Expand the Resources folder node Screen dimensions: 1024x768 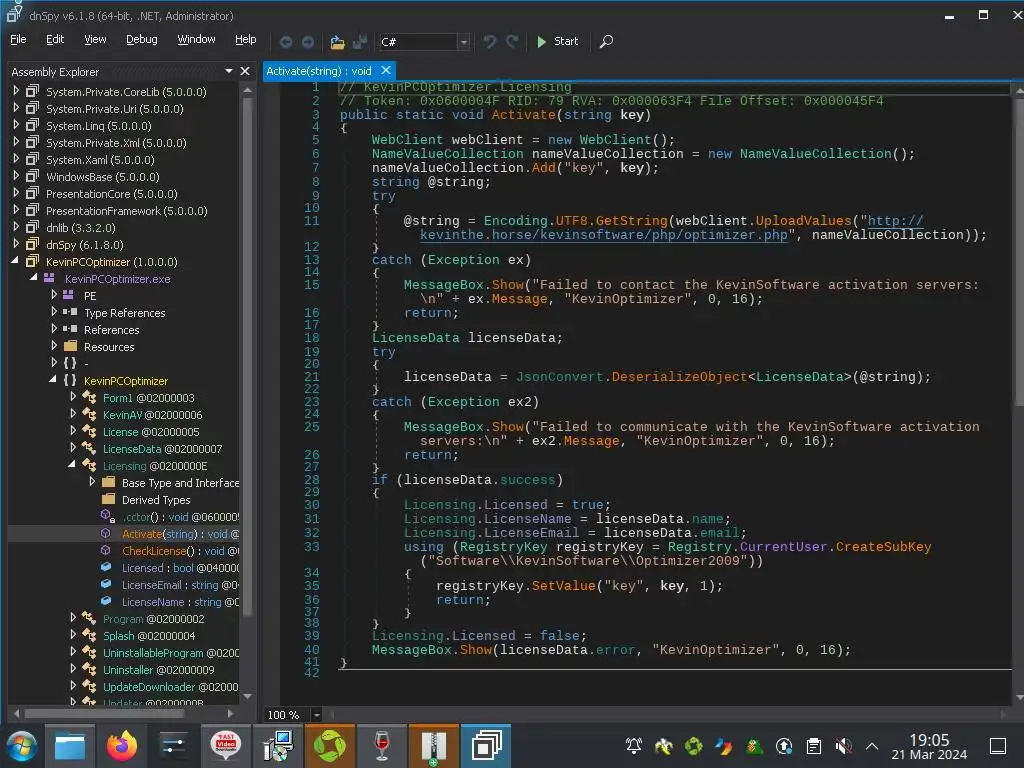[54, 345]
